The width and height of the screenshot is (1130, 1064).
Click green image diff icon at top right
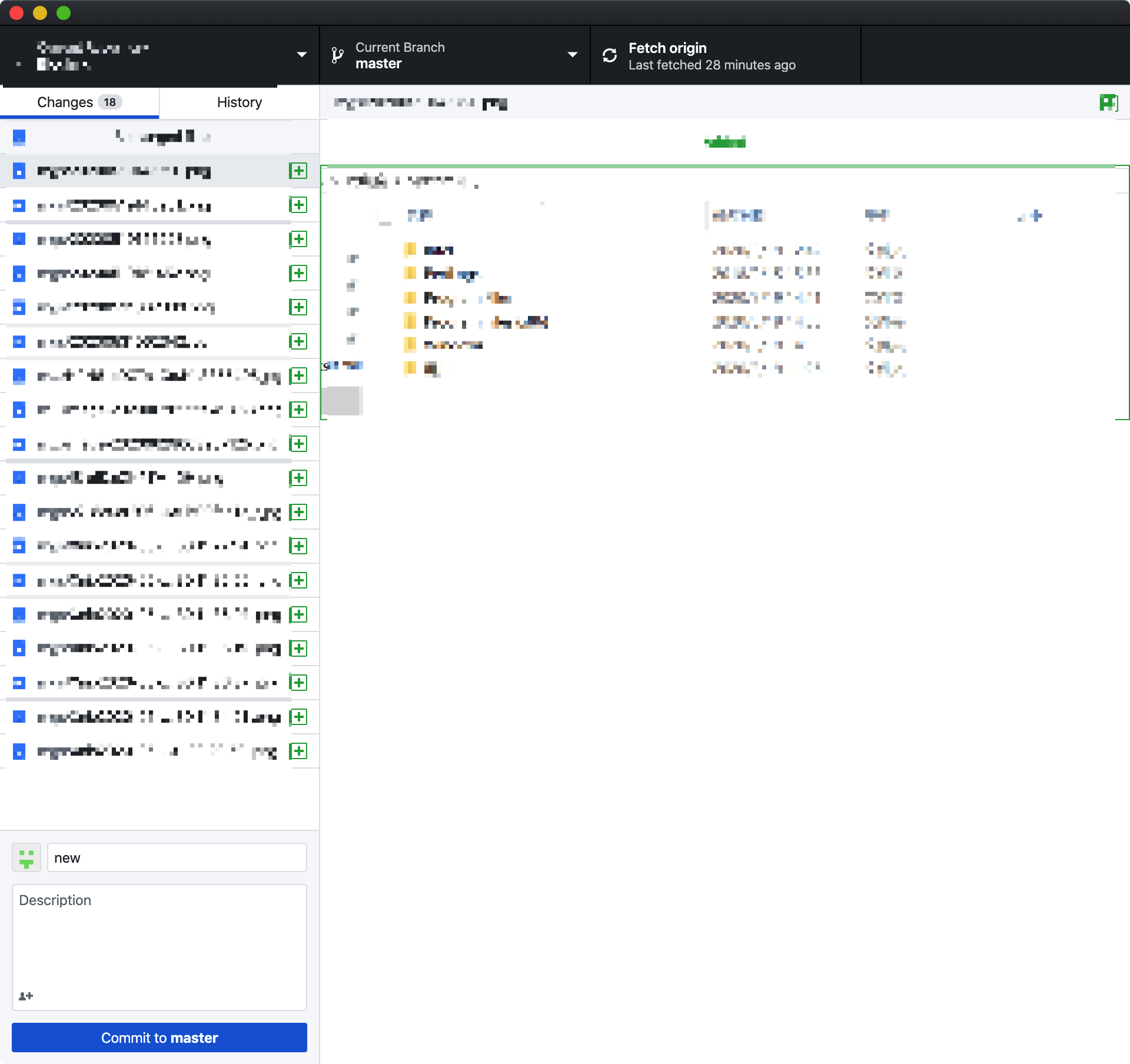1108,103
